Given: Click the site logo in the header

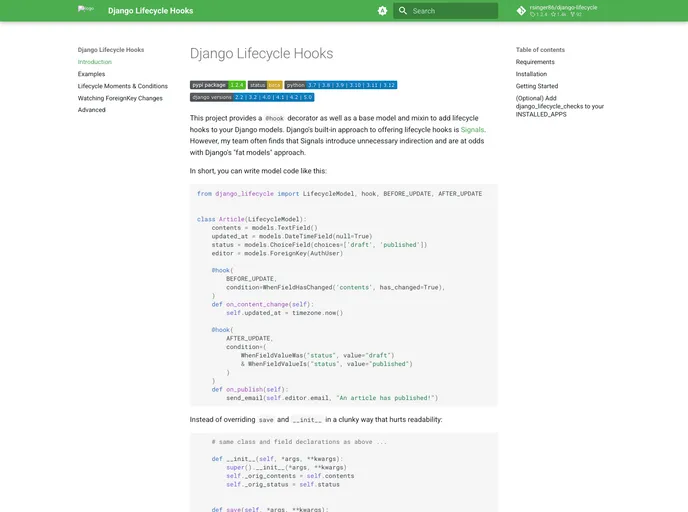Looking at the screenshot, I should tap(86, 9).
